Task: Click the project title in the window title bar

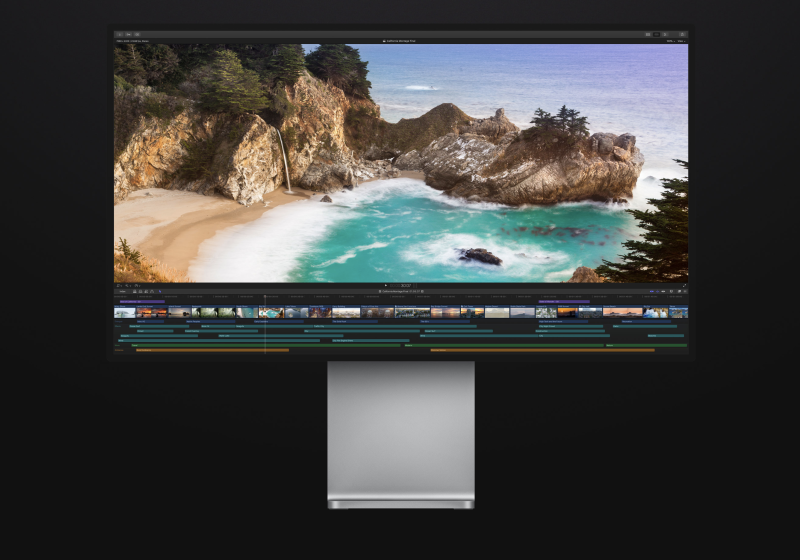Action: pos(400,41)
